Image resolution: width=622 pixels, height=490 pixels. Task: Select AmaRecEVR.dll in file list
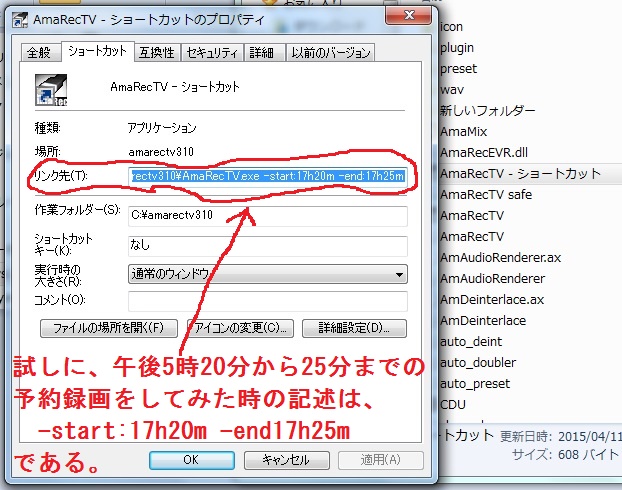coord(484,152)
